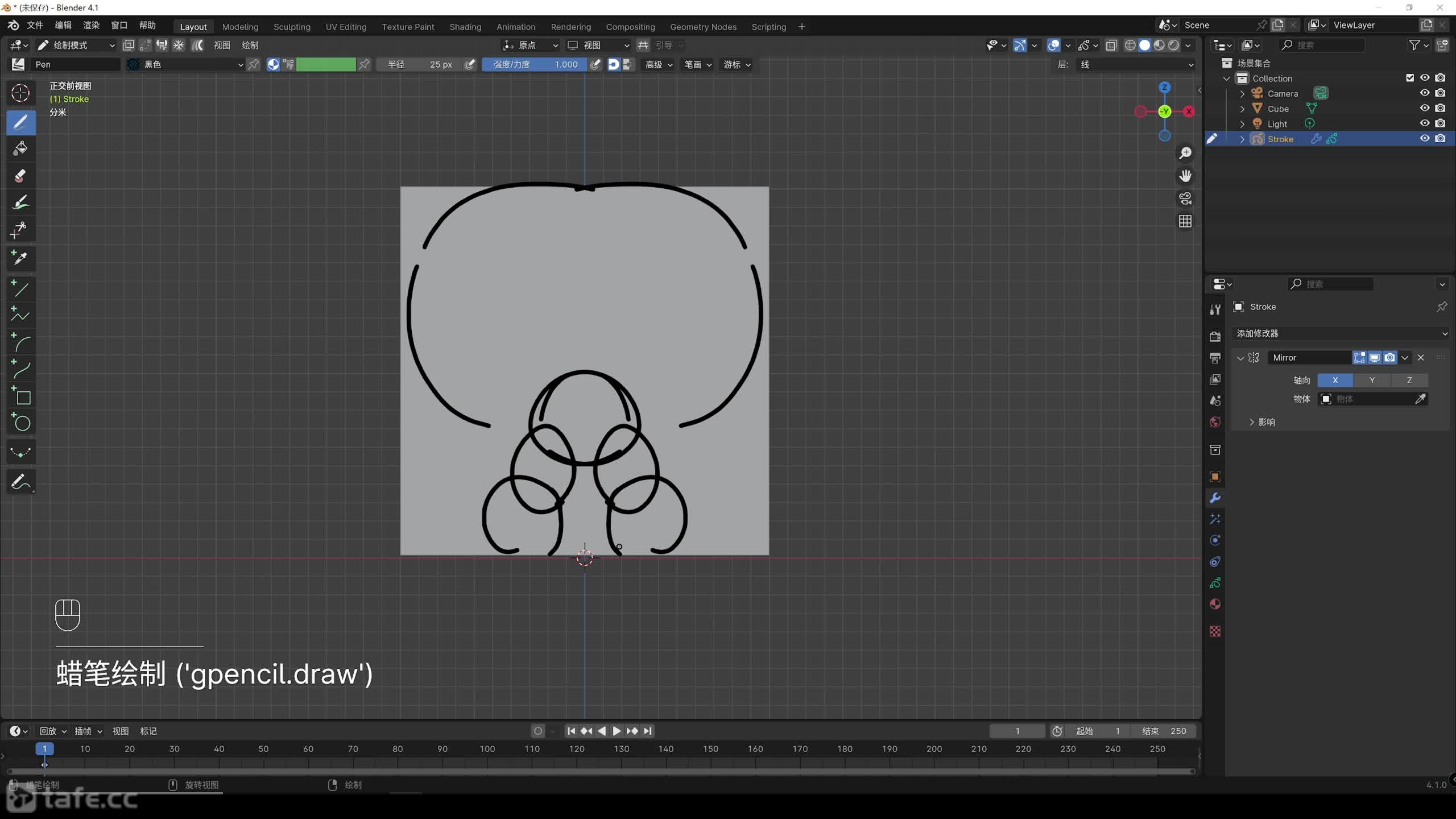Select the Fill bucket tool

click(x=21, y=148)
